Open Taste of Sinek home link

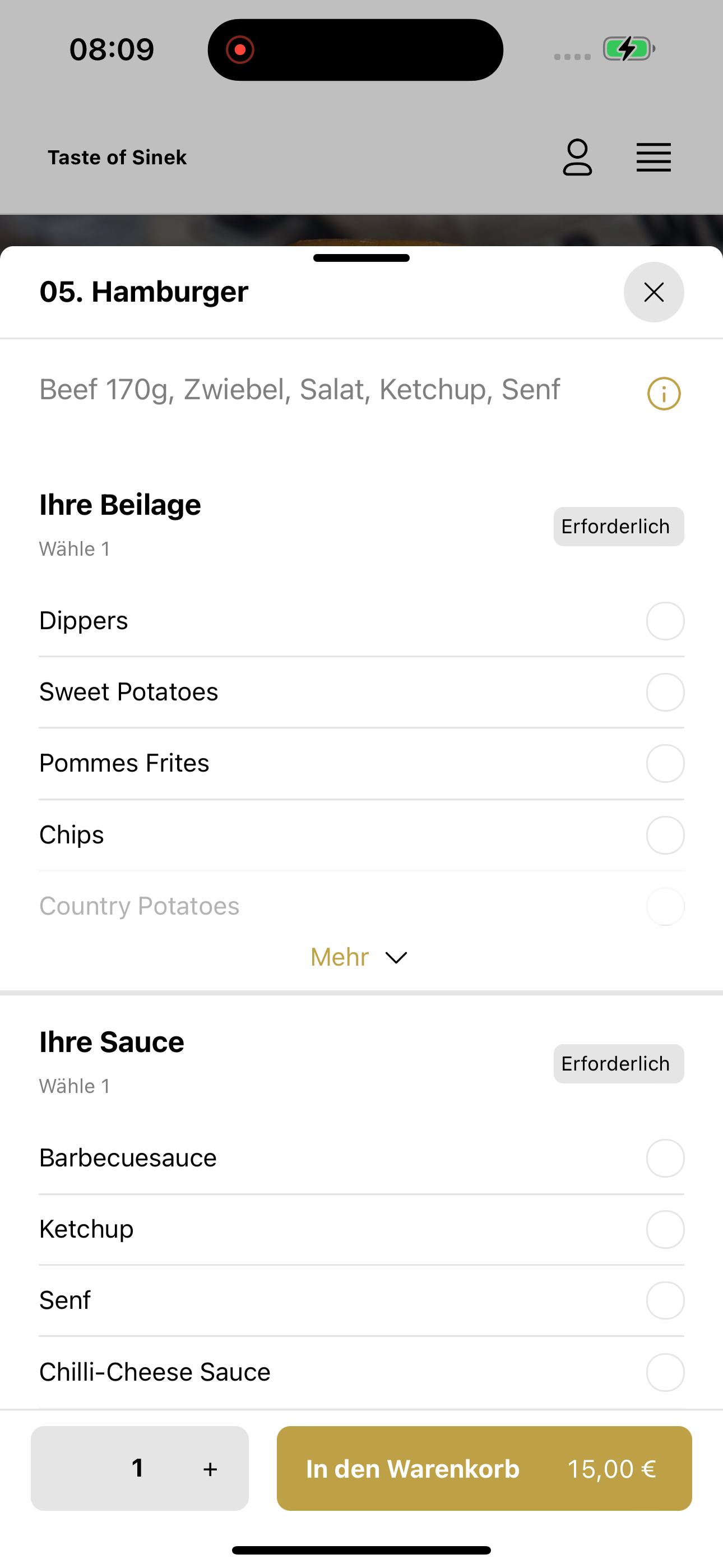point(117,158)
